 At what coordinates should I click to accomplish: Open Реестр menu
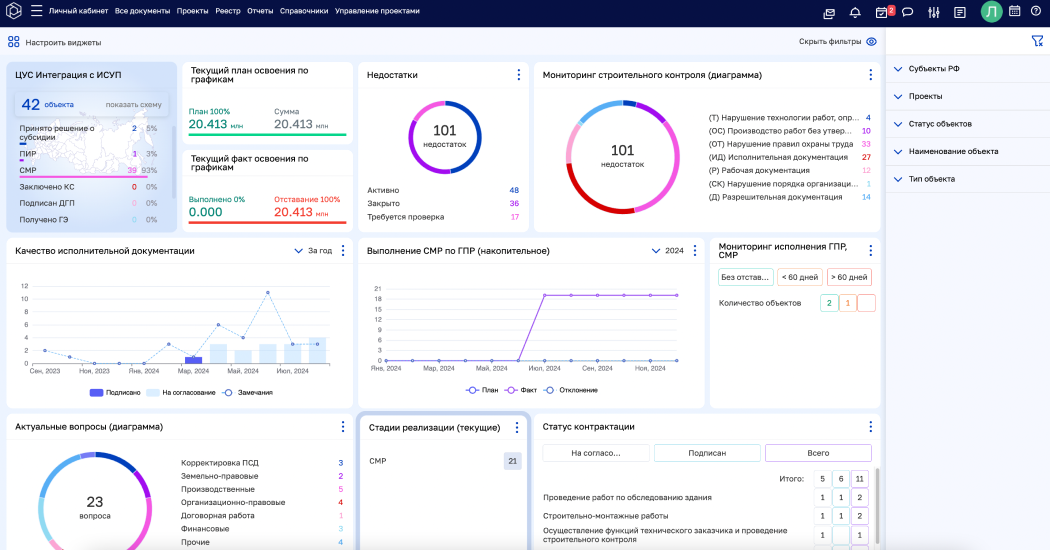pos(228,11)
